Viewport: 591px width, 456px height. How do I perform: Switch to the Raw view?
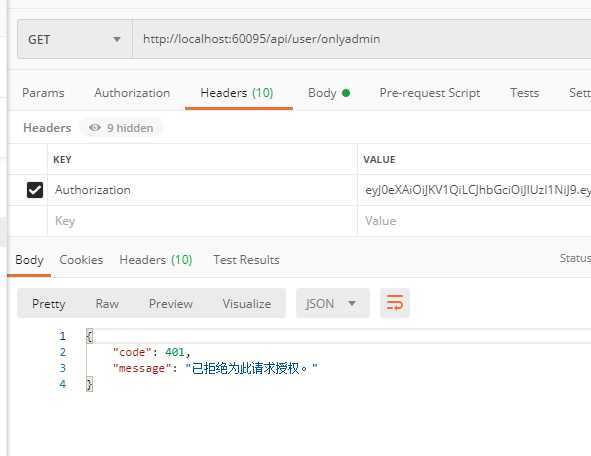click(107, 304)
